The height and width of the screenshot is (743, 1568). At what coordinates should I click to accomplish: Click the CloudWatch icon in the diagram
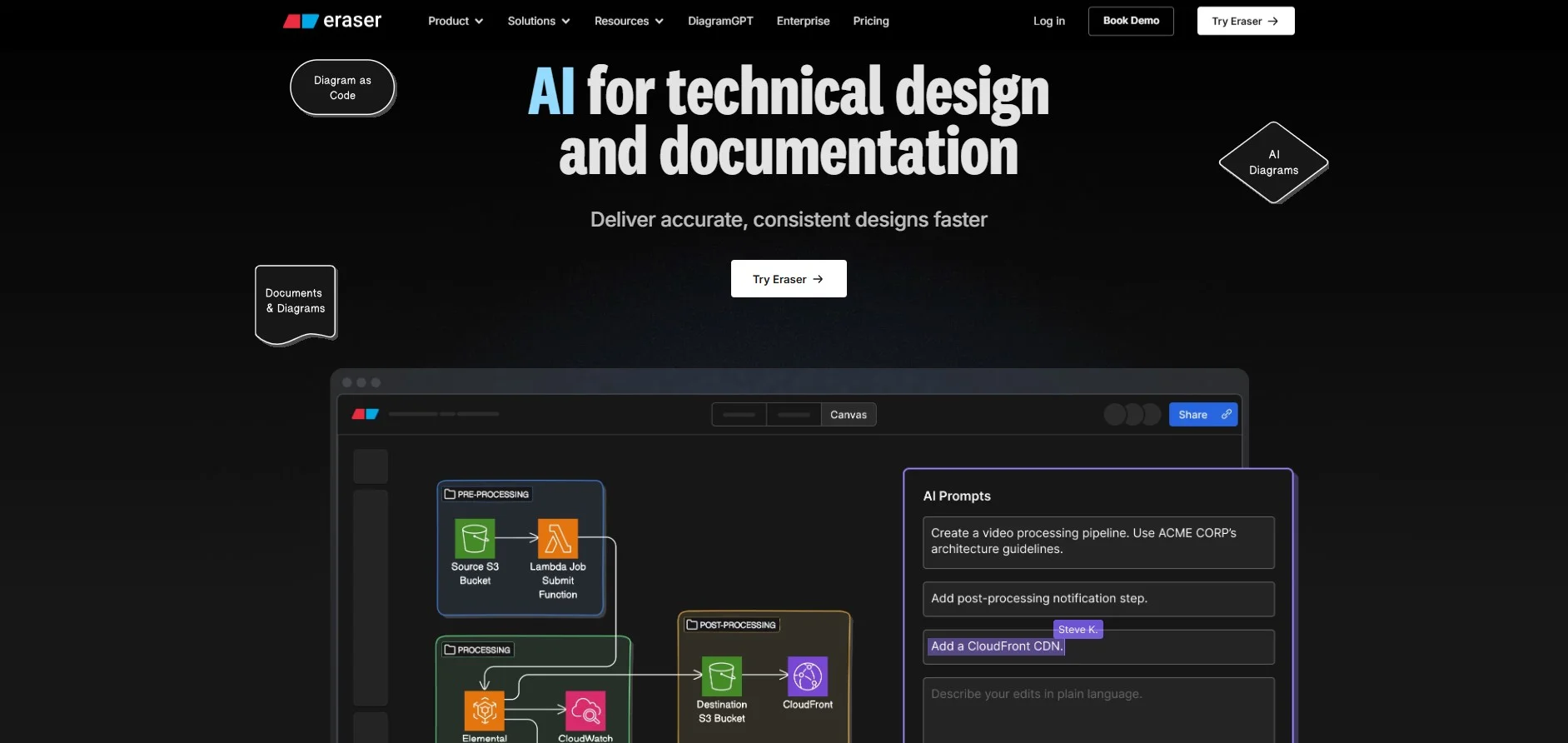pos(585,711)
